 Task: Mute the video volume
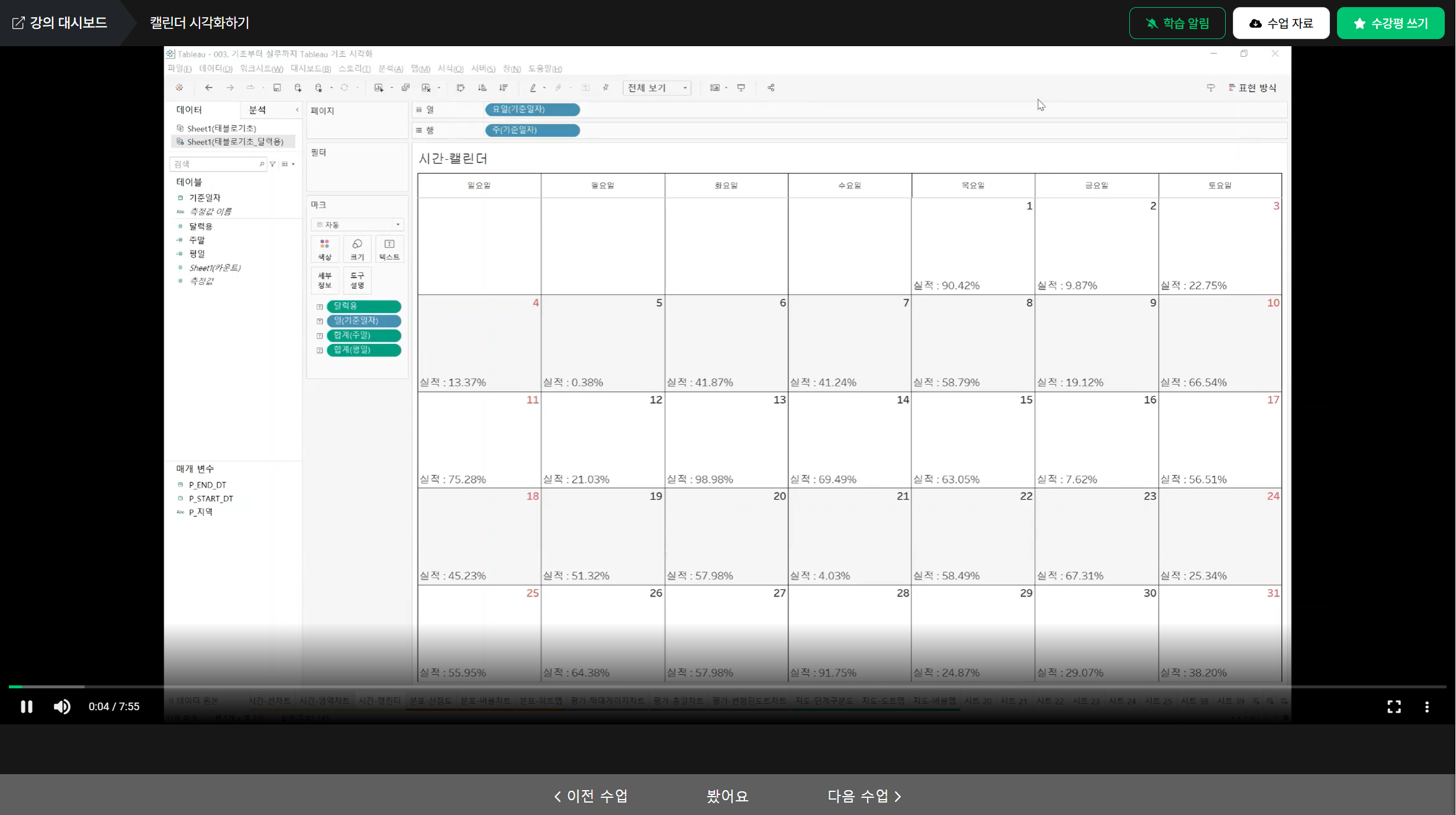click(62, 707)
